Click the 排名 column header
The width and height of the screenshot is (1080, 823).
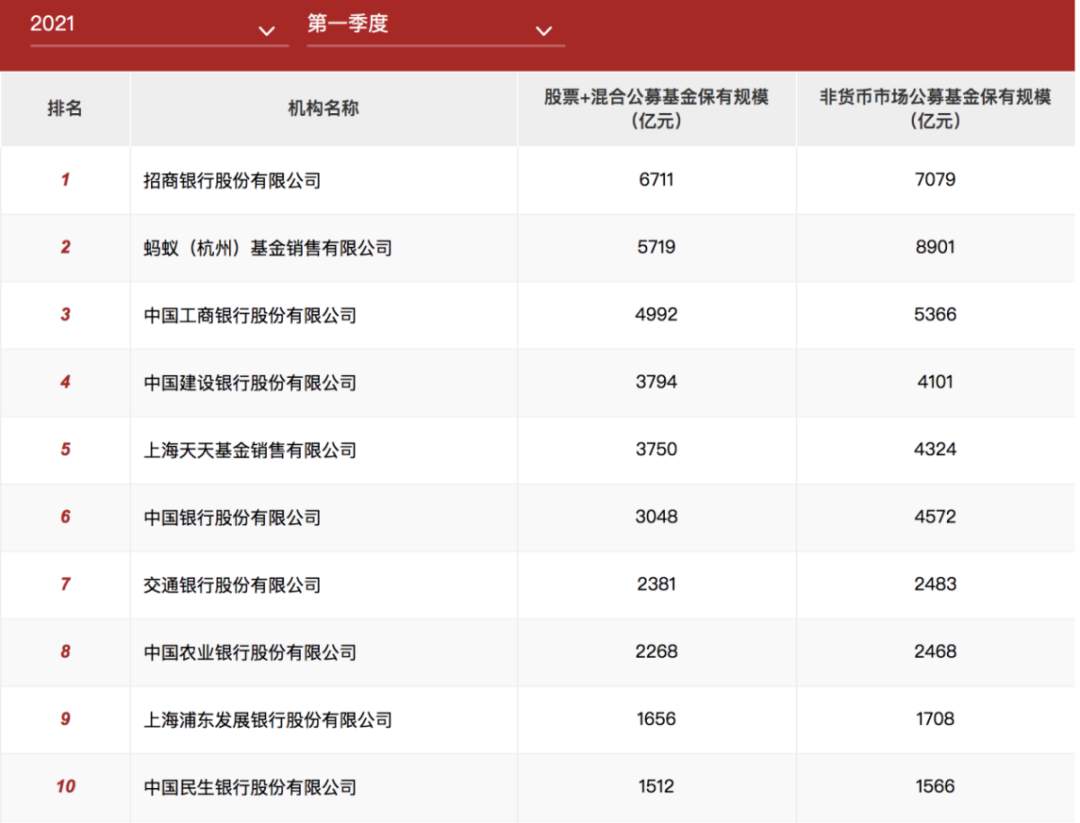(x=65, y=108)
